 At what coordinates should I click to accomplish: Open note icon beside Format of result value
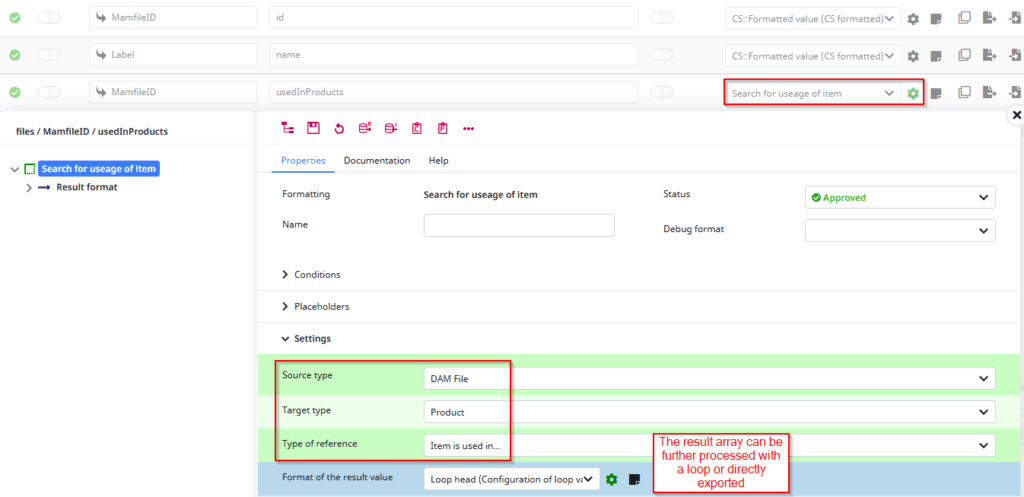pyautogui.click(x=633, y=479)
